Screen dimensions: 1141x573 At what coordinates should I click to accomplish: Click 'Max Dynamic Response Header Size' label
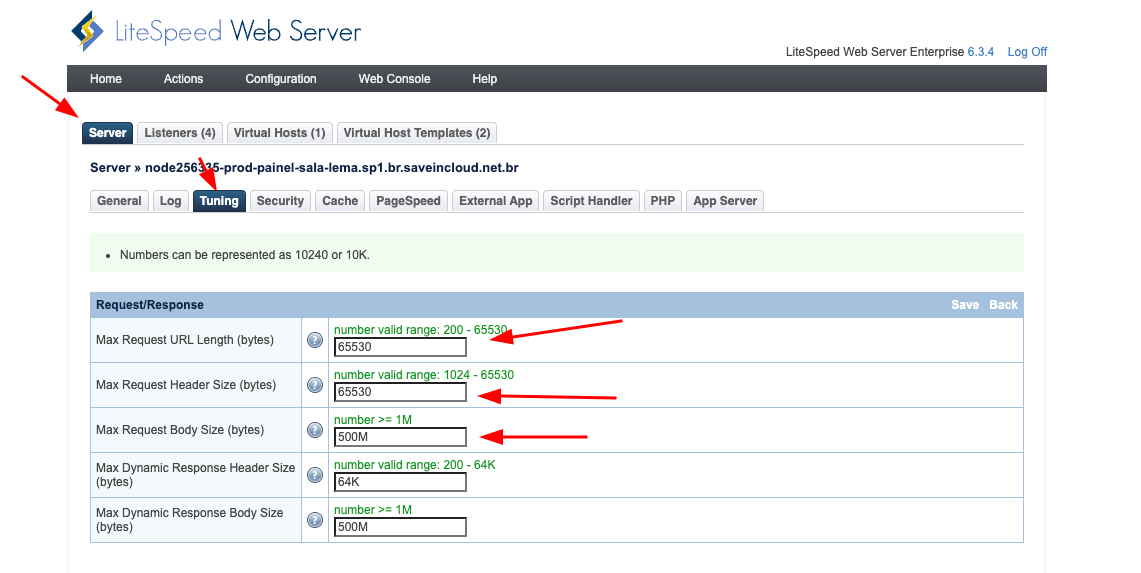tap(196, 475)
